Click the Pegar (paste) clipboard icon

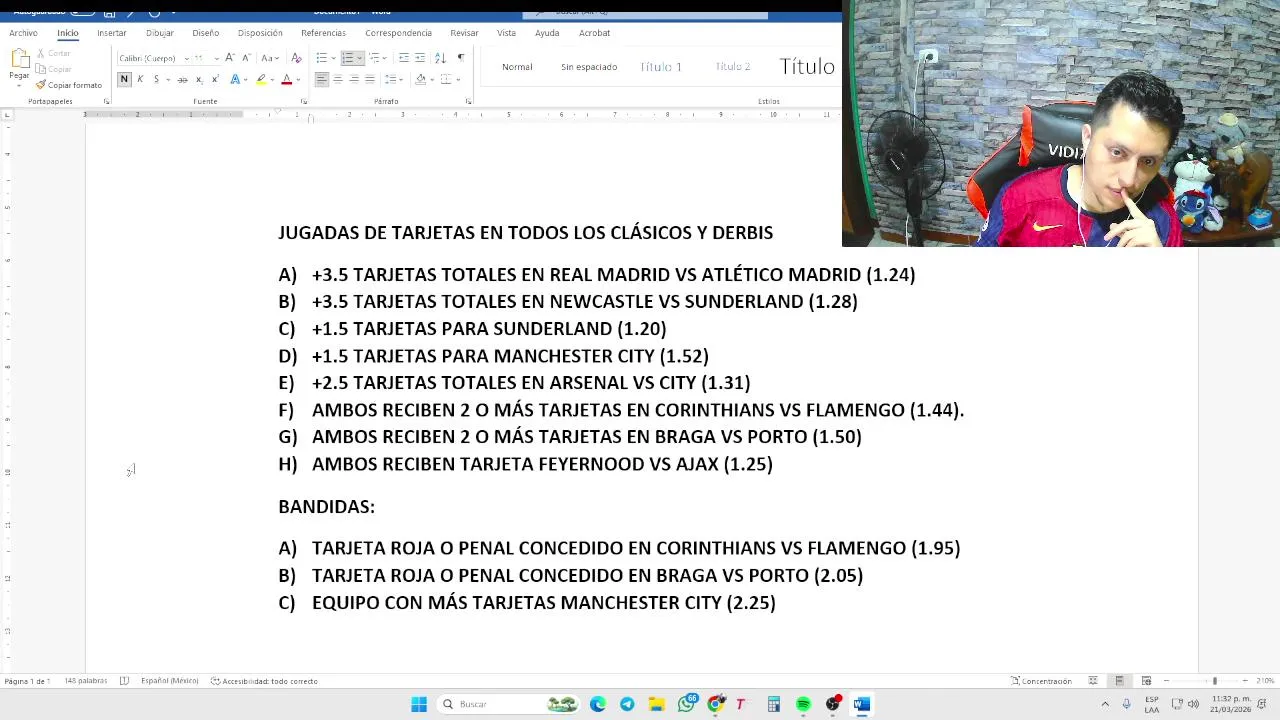coord(20,56)
